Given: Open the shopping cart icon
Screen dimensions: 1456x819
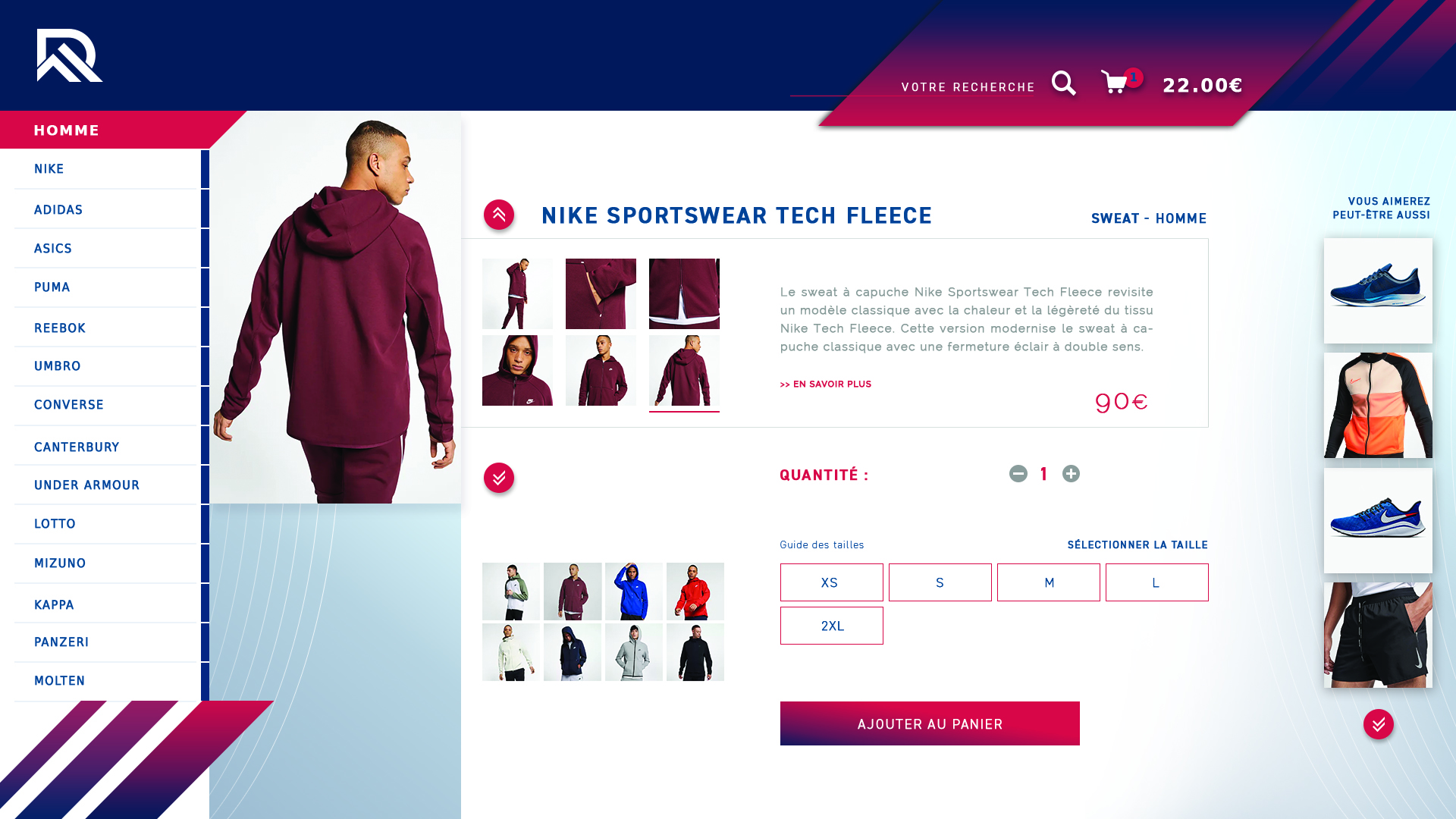Looking at the screenshot, I should coord(1114,82).
